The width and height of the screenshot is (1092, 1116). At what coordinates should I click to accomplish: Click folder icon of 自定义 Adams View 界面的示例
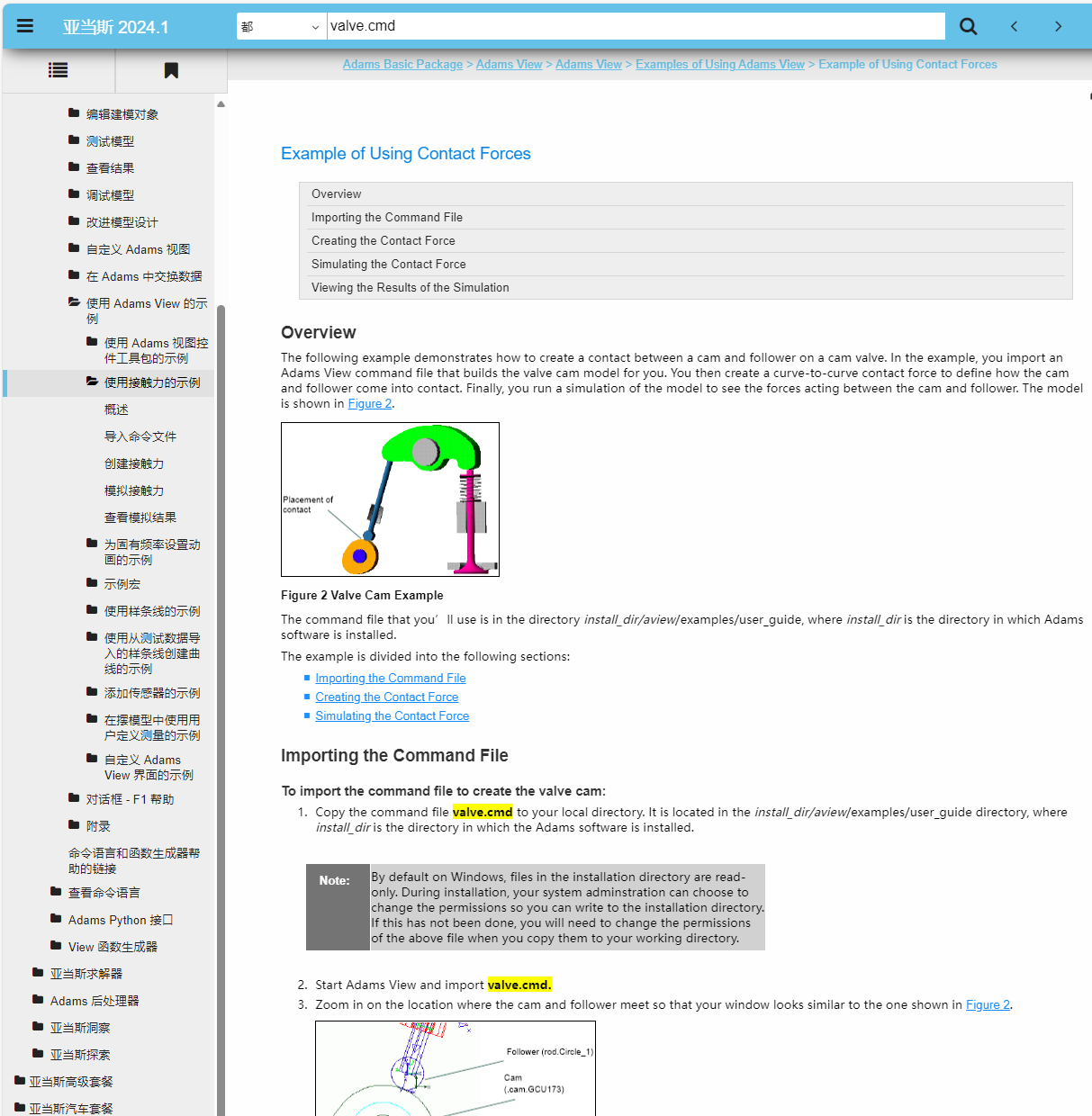click(x=92, y=759)
